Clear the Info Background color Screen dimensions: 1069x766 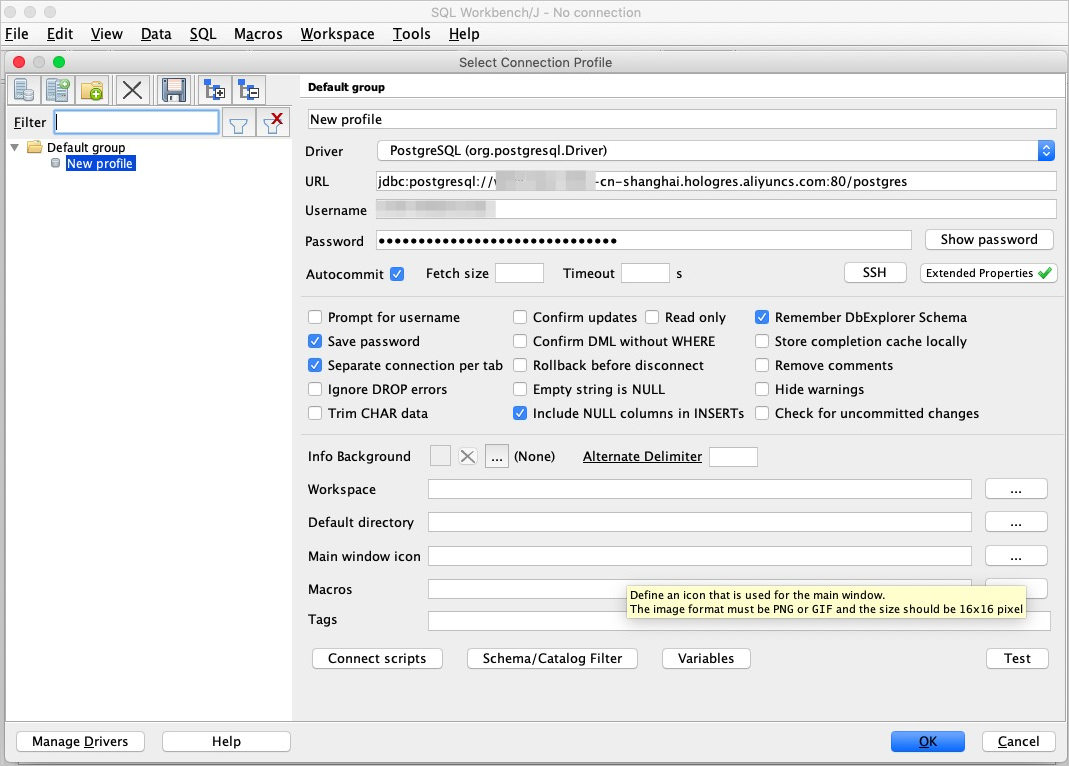click(x=468, y=457)
